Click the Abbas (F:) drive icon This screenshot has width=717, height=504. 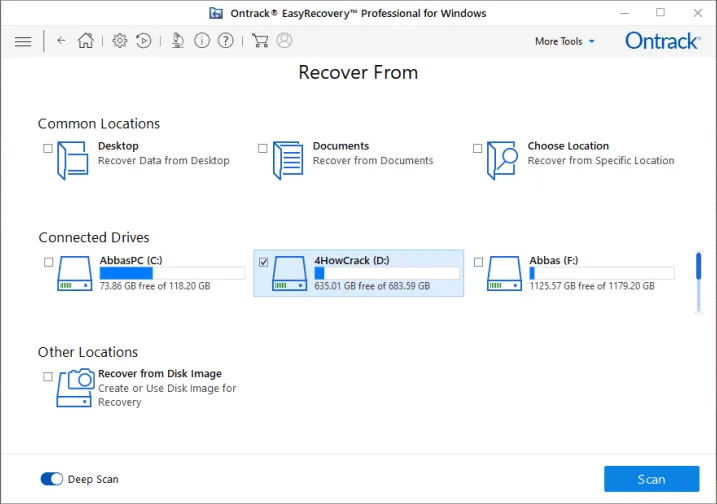(504, 273)
